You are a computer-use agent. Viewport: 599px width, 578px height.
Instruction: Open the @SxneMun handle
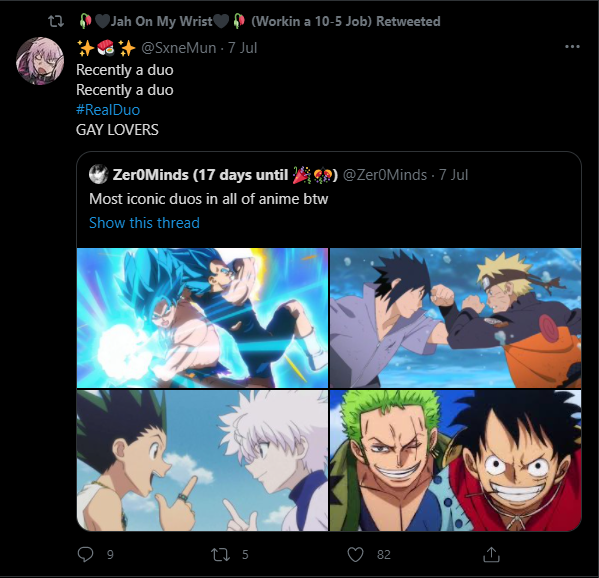click(x=178, y=48)
